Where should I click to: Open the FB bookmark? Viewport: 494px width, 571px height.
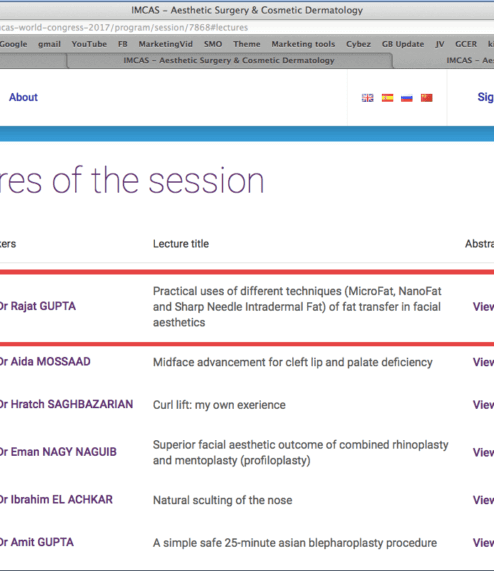tap(123, 44)
